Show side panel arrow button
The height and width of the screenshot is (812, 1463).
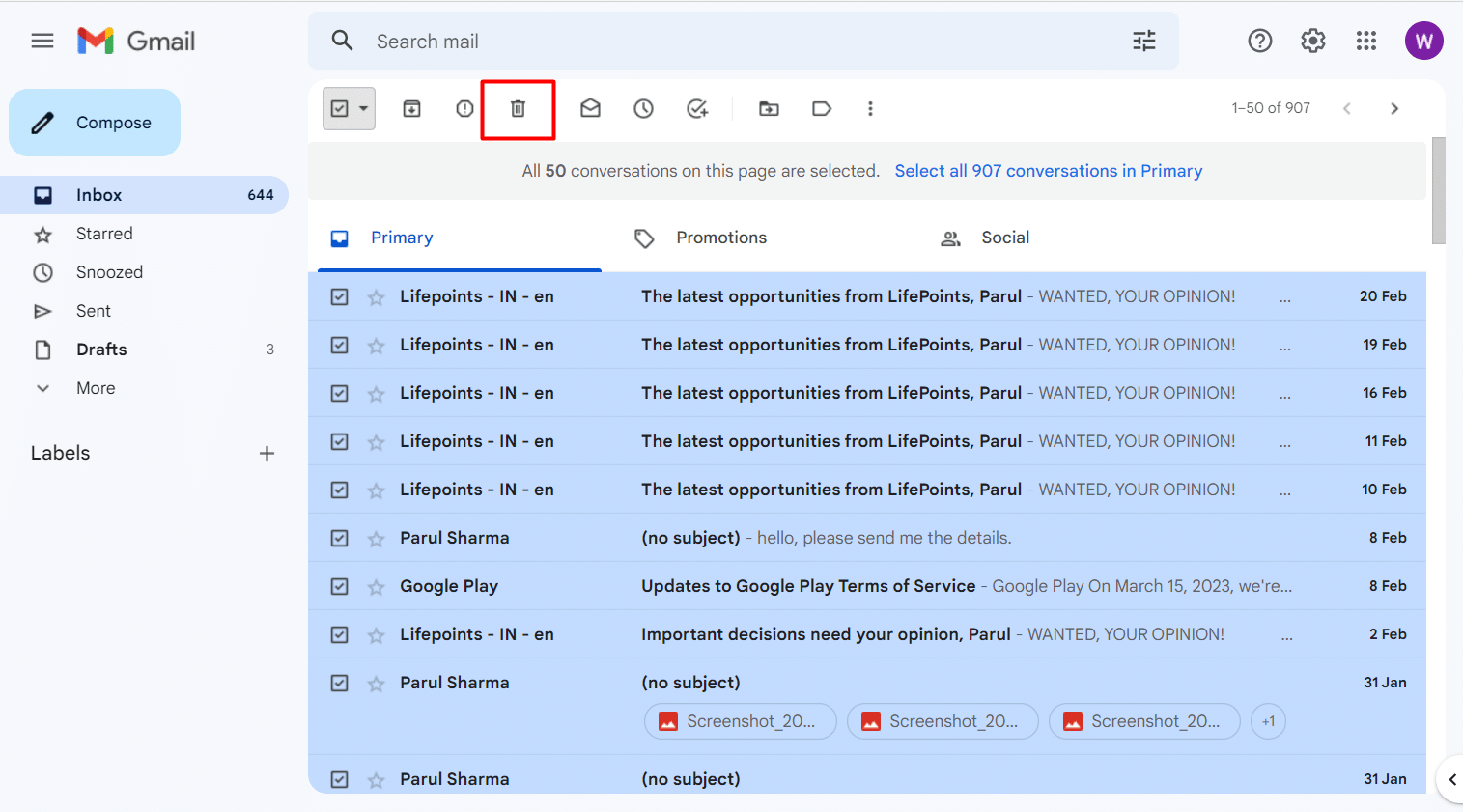(1451, 779)
